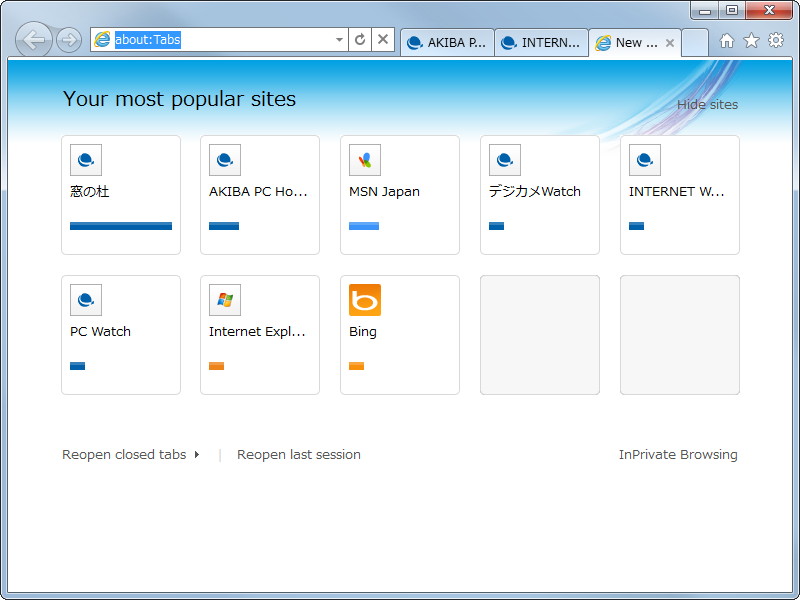Screen dimensions: 800x600
Task: Refresh the current page
Action: click(360, 39)
